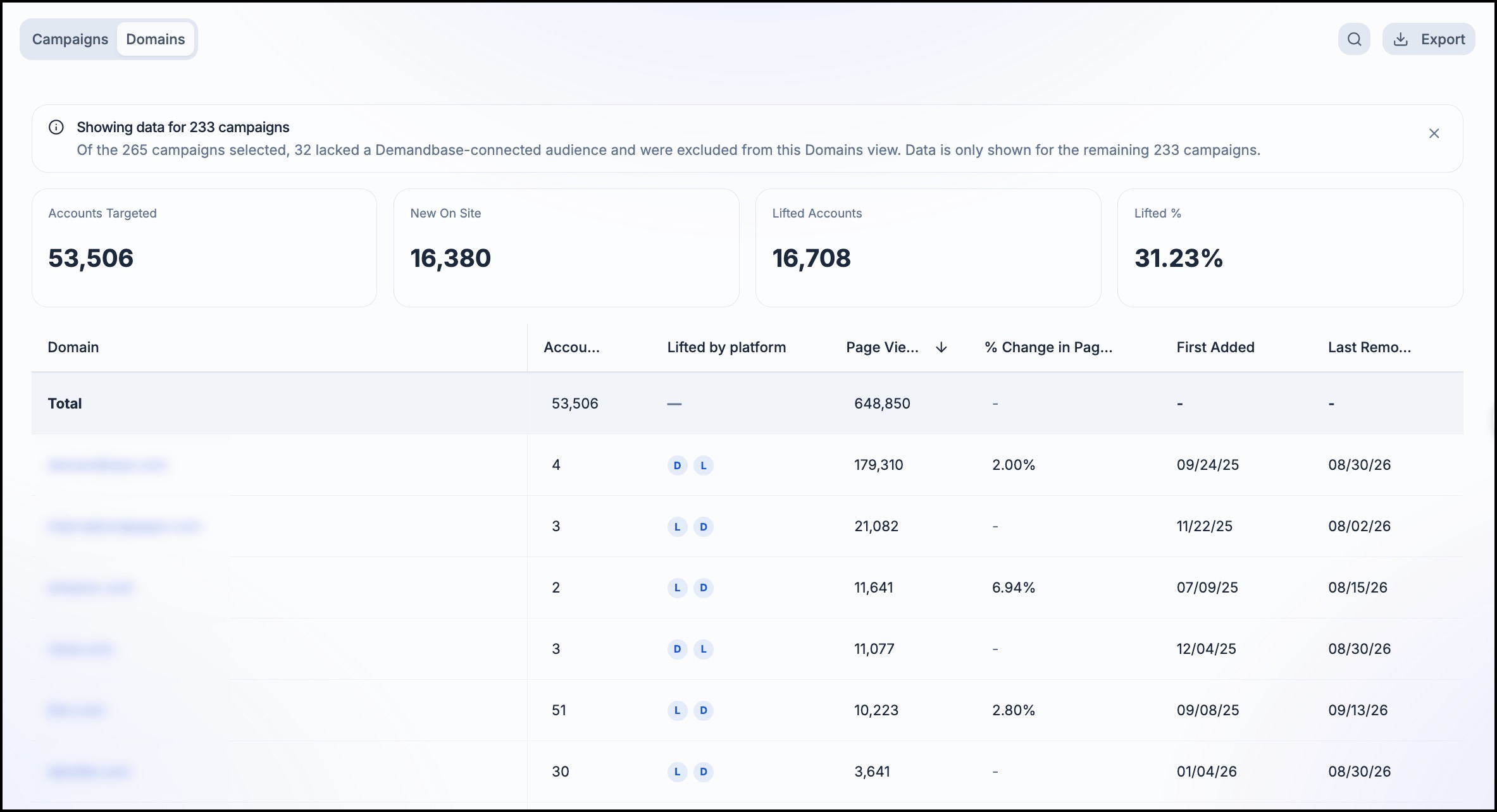
Task: Click D badge in the 11,077 row
Action: point(678,649)
